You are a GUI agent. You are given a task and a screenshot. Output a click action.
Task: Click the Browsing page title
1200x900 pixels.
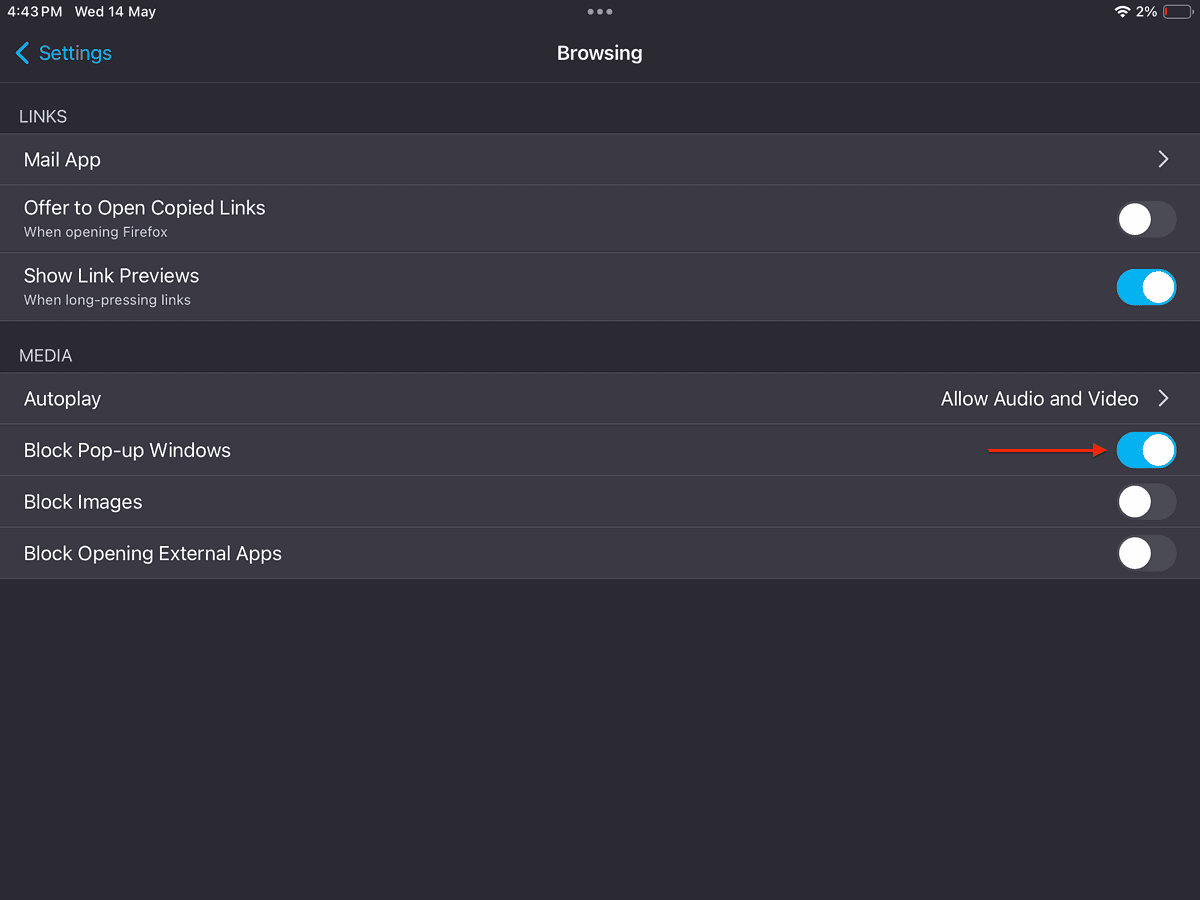[599, 53]
